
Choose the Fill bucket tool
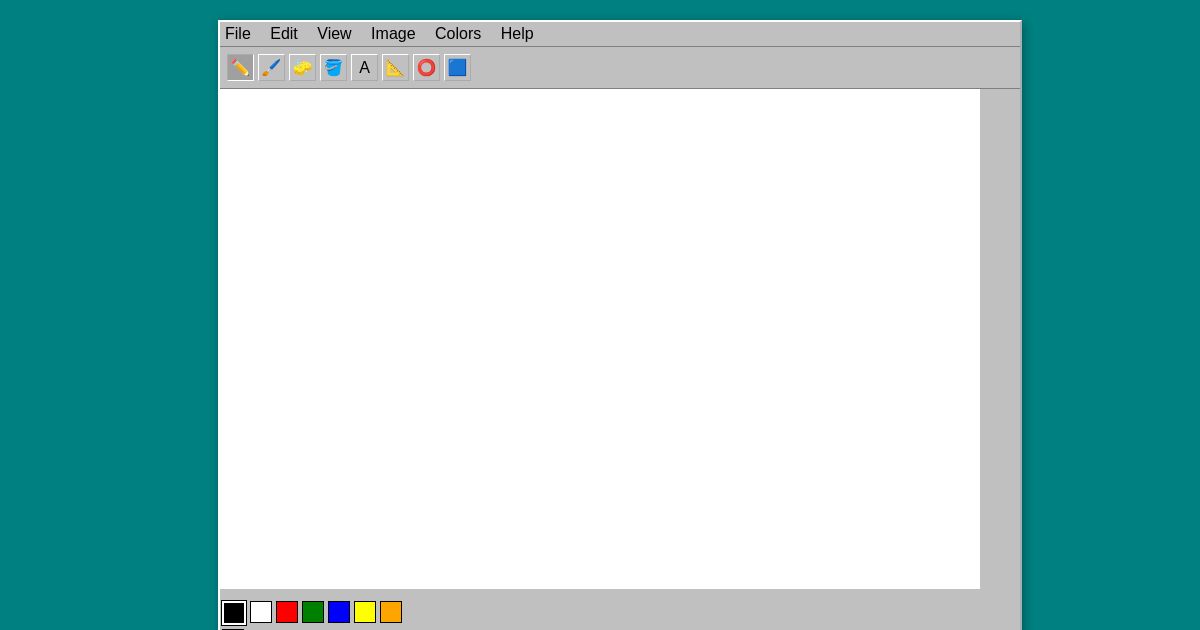[x=333, y=67]
